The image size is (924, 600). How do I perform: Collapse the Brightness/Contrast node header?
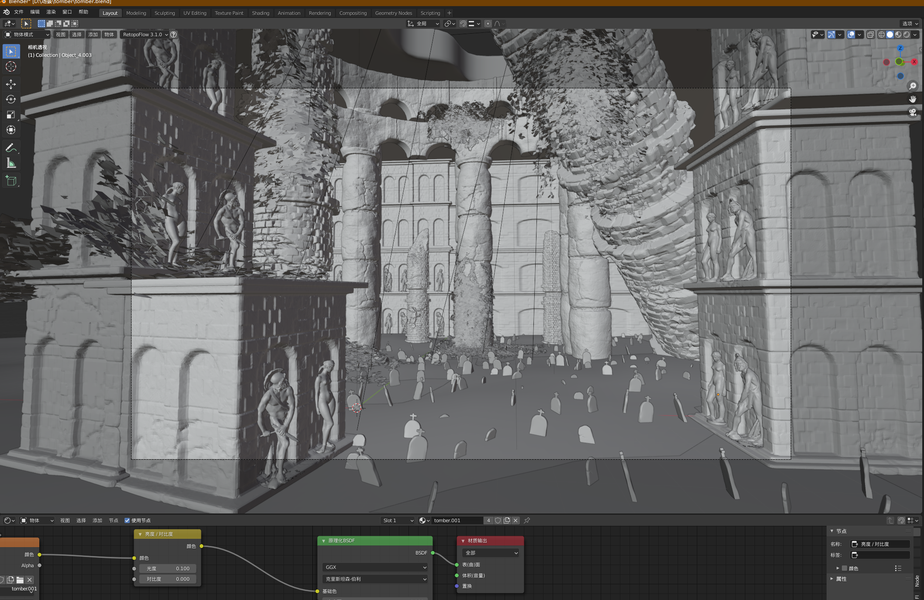tap(140, 534)
